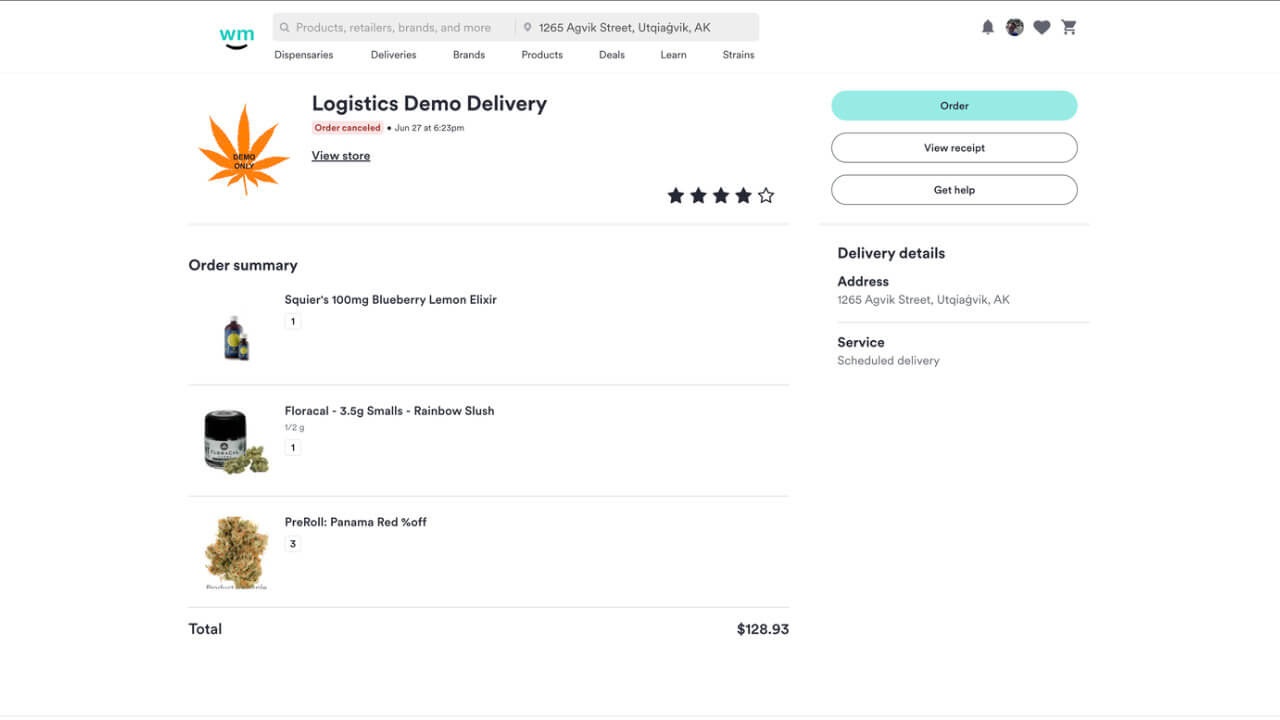This screenshot has width=1280, height=720.
Task: Follow the View store link
Action: (x=341, y=156)
